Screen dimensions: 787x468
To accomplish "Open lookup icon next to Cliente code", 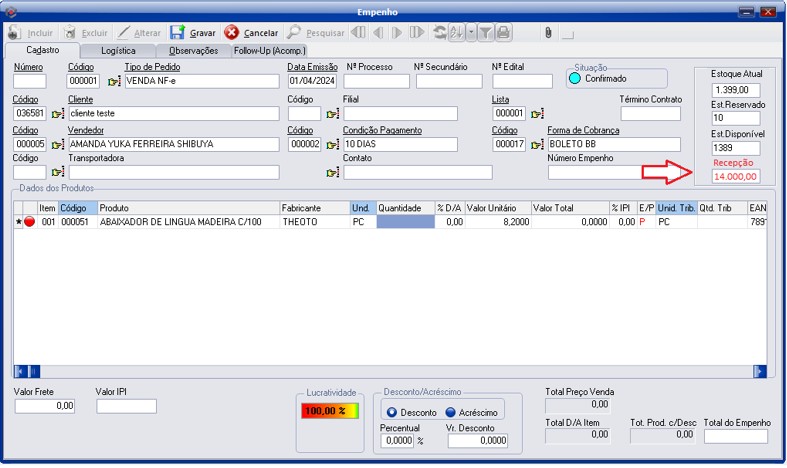I will pyautogui.click(x=57, y=114).
